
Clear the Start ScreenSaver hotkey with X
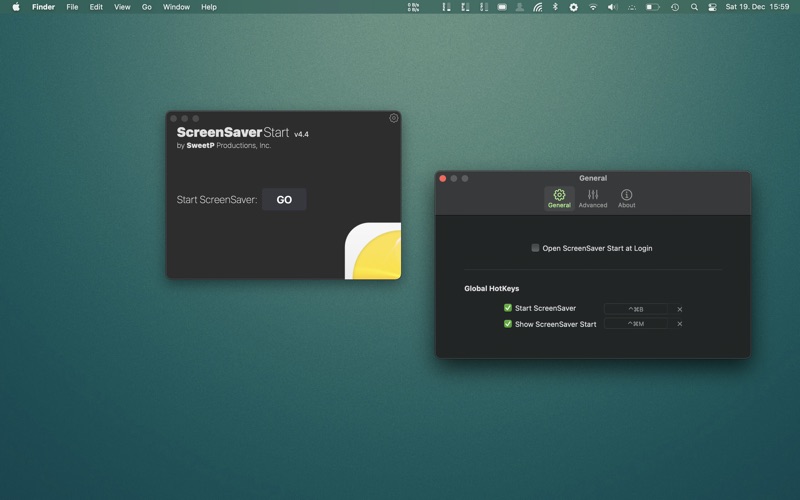click(680, 309)
